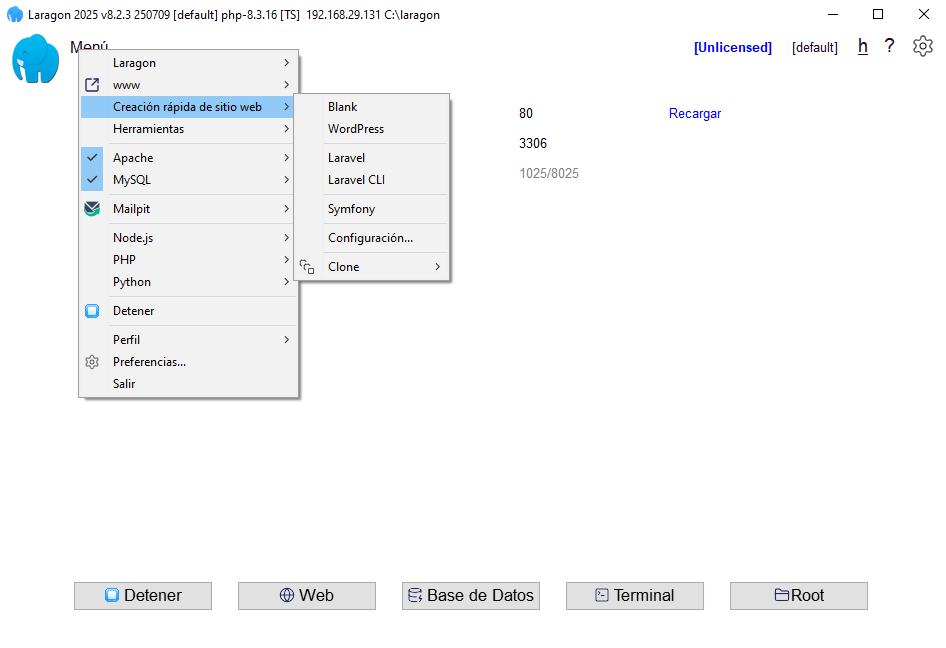Viewport: 946px width, 648px height.
Task: Click the [default] profile label
Action: point(815,48)
